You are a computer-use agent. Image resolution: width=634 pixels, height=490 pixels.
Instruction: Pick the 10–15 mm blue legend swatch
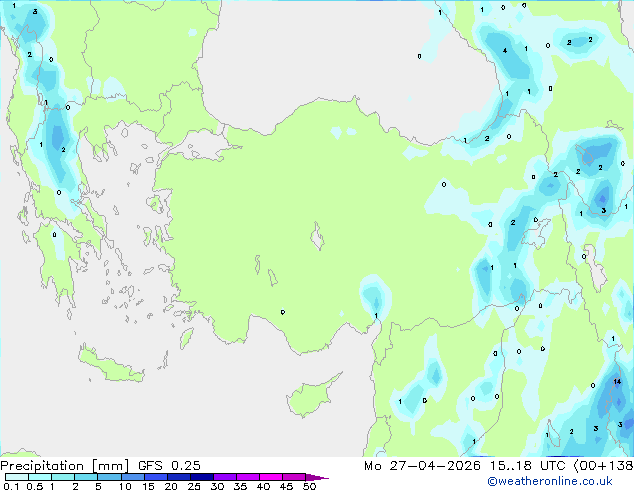pos(132,477)
